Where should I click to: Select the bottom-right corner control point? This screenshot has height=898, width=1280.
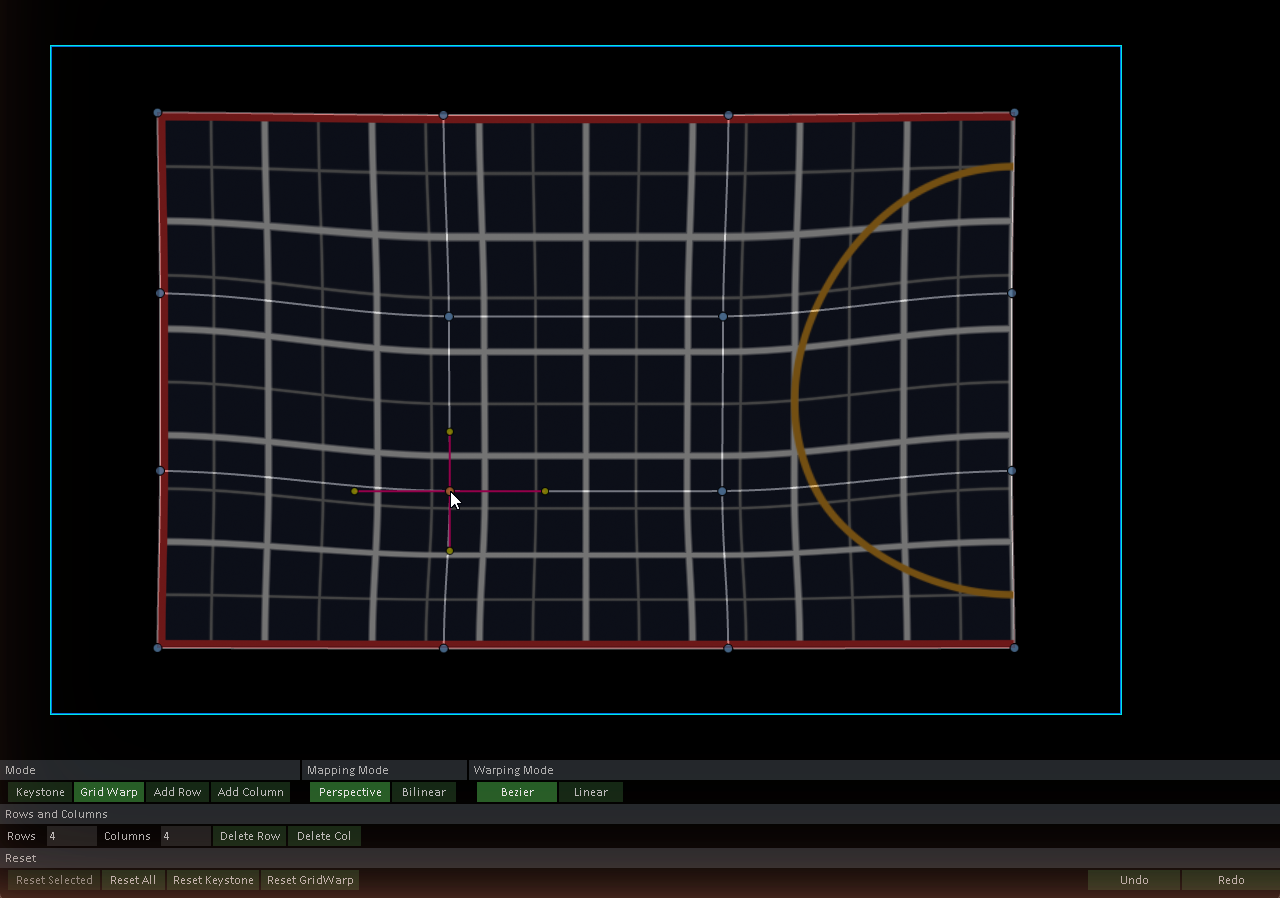1014,648
